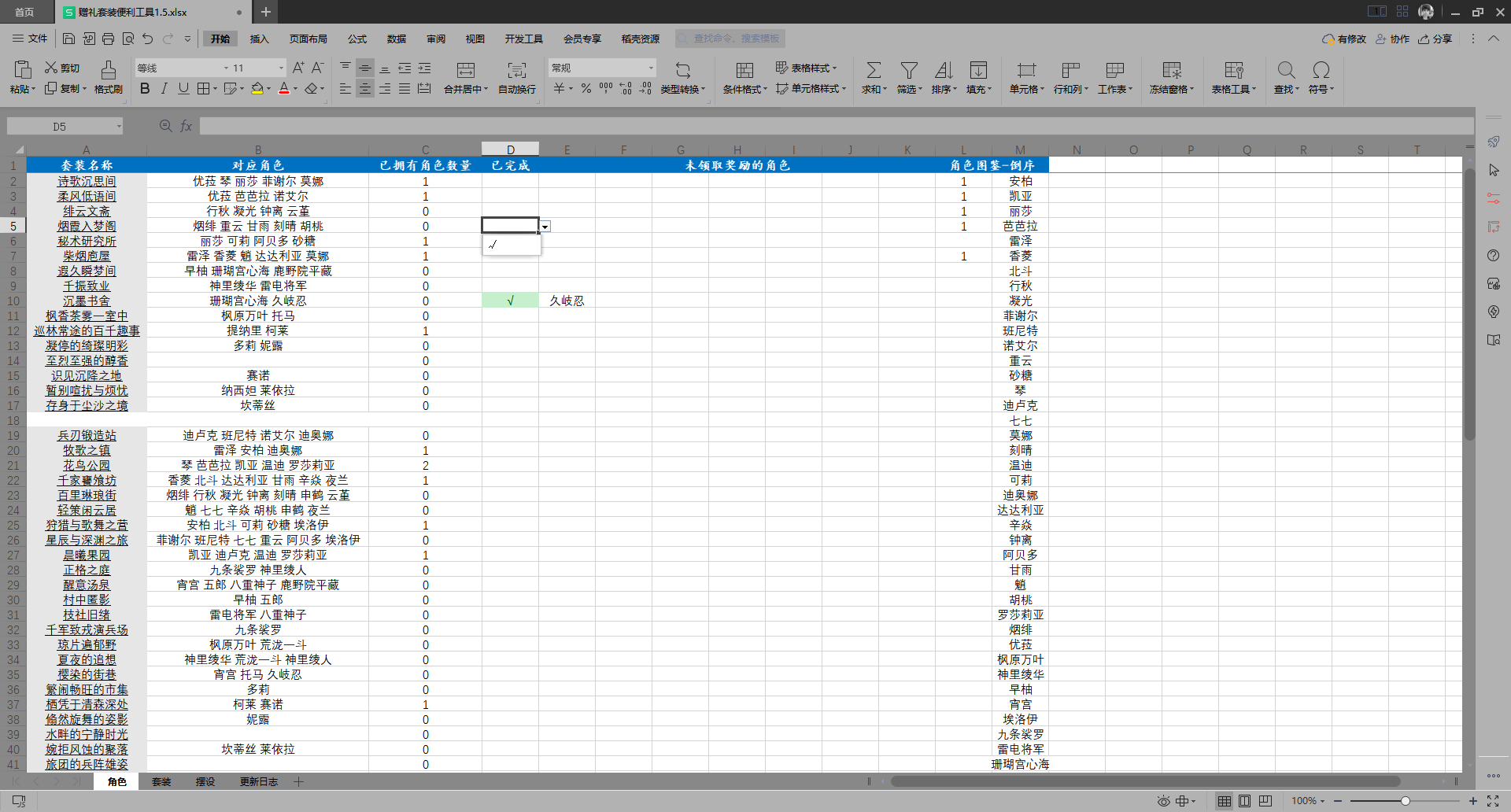Switch to the 套装 sheet tab

(x=161, y=781)
